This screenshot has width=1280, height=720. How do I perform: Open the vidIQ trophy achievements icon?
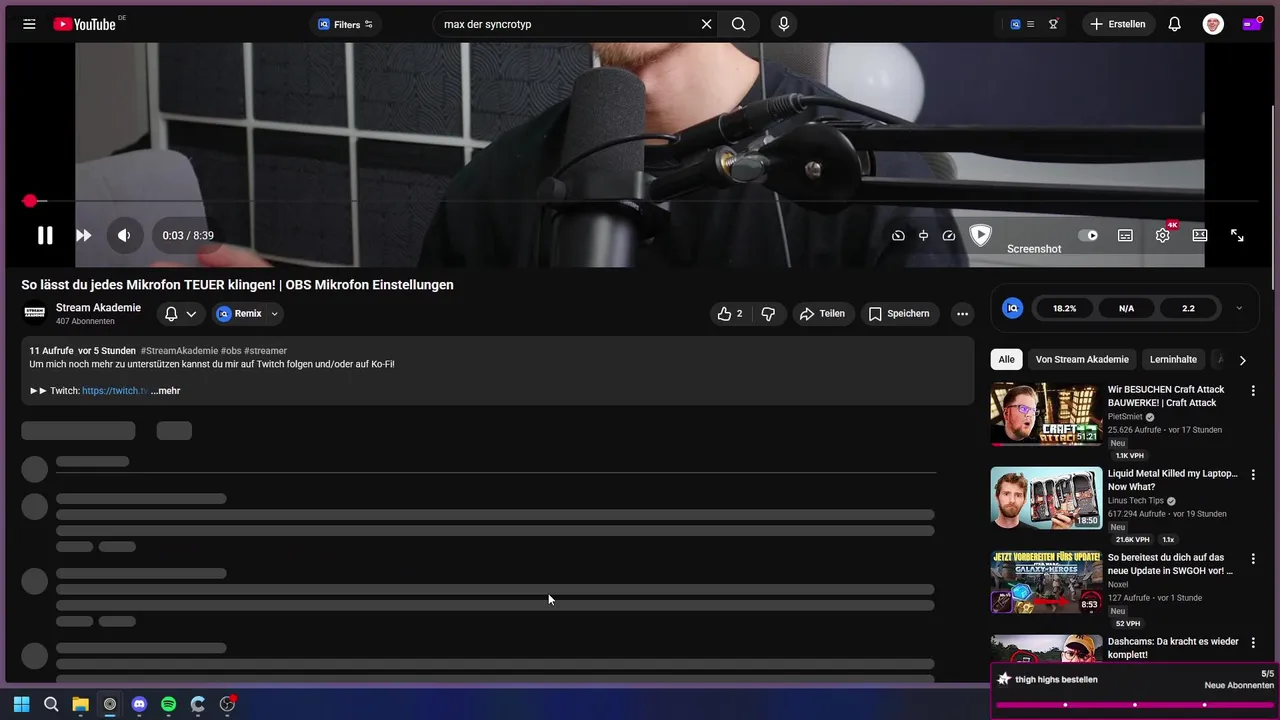tap(1053, 24)
